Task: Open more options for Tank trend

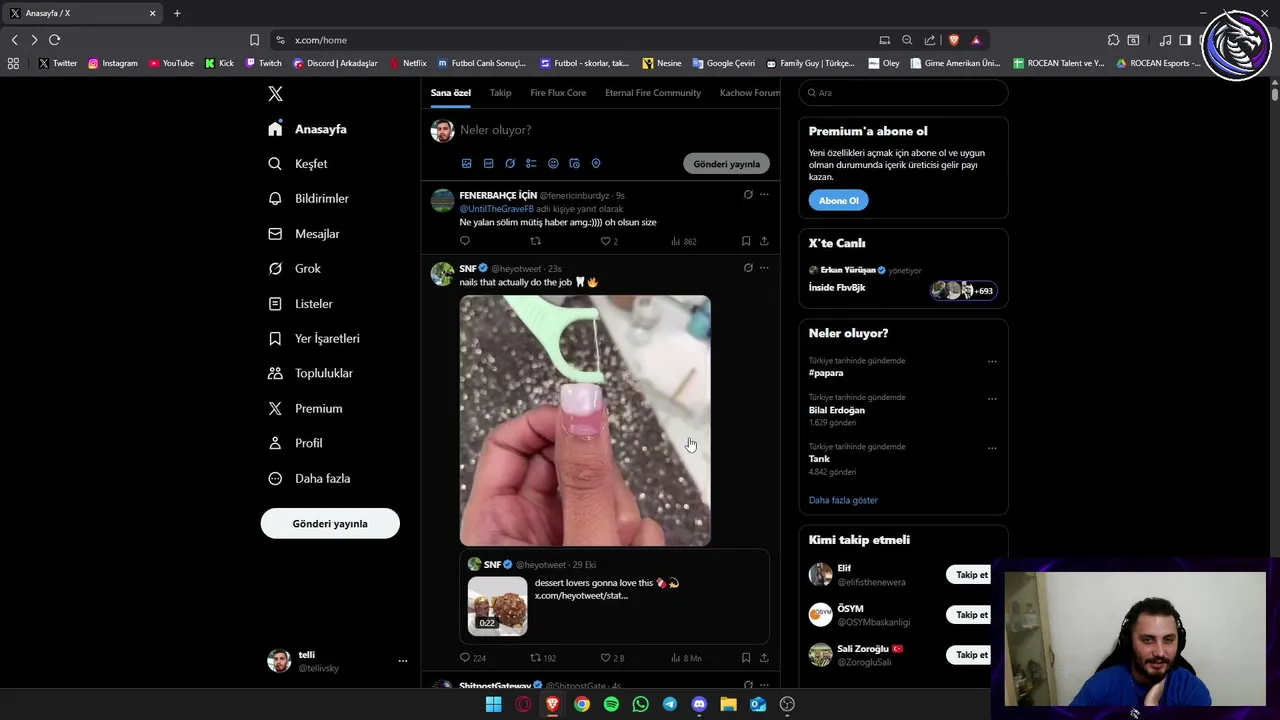Action: [992, 447]
